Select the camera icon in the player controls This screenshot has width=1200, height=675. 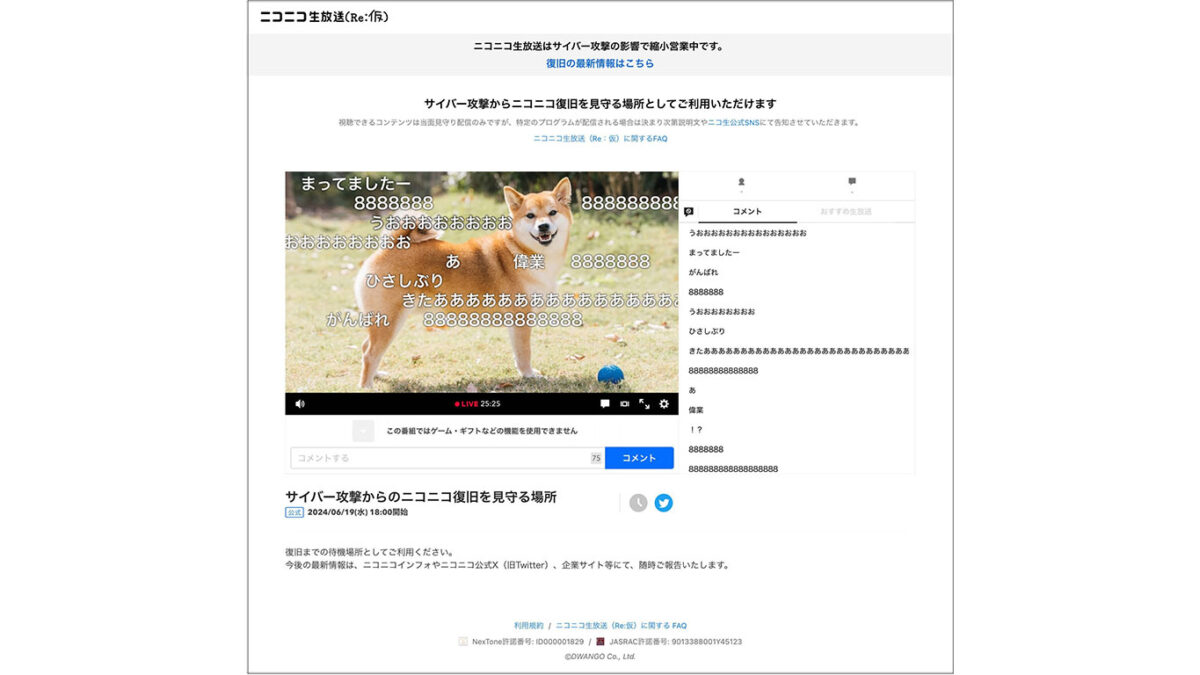pyautogui.click(x=624, y=404)
